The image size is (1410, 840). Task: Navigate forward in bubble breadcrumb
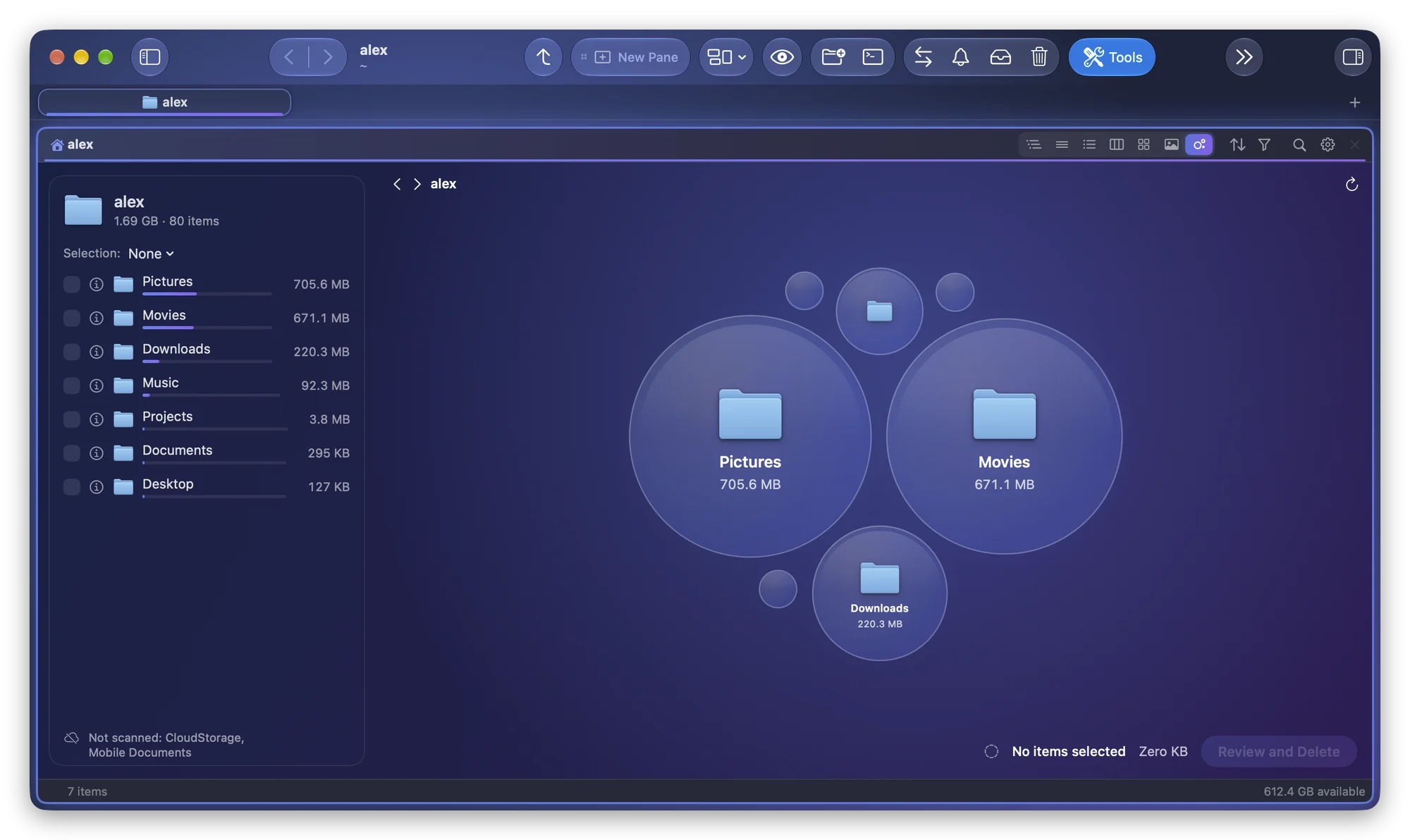coord(417,184)
